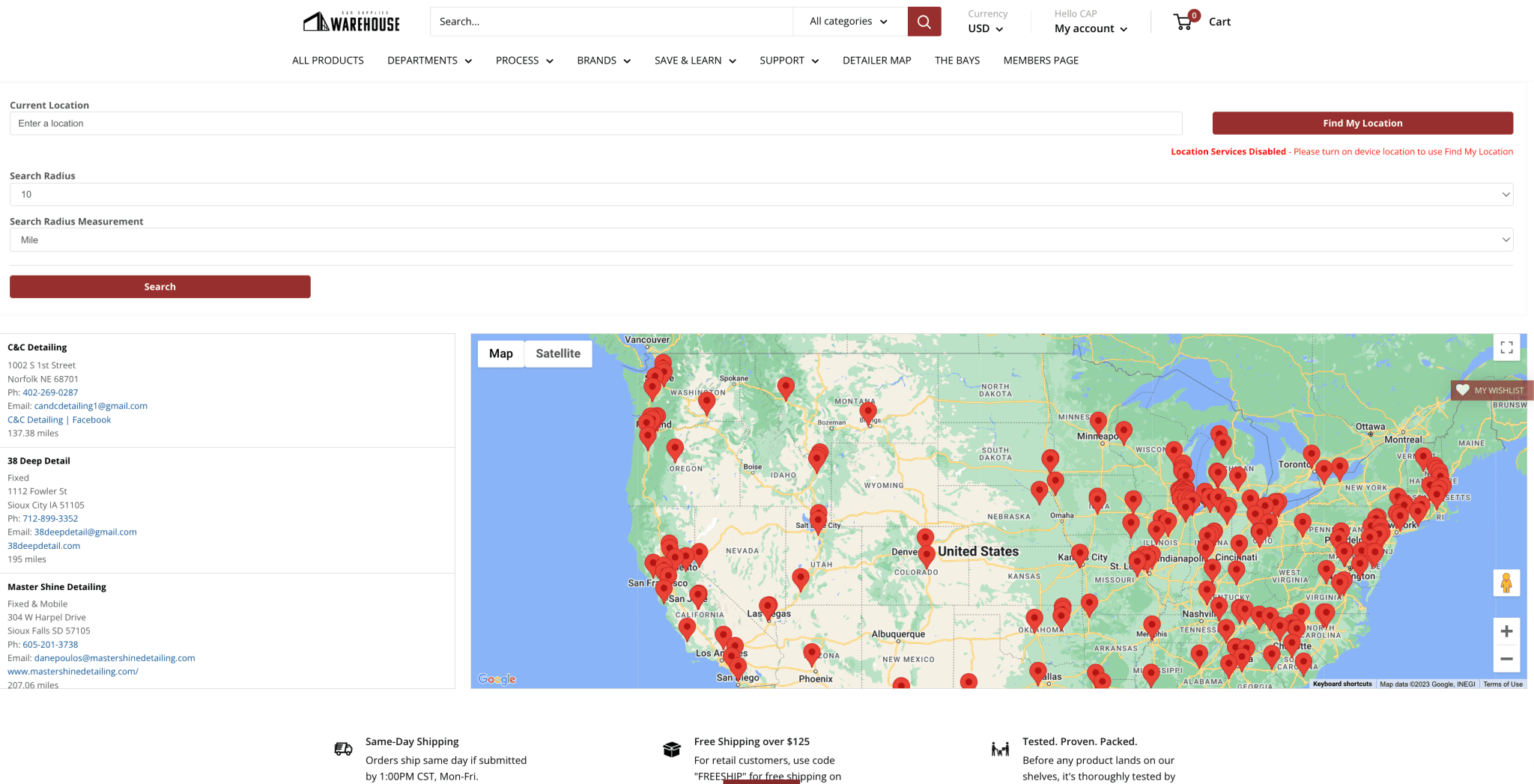
Task: Open the Detailer Map menu item
Action: pyautogui.click(x=876, y=61)
